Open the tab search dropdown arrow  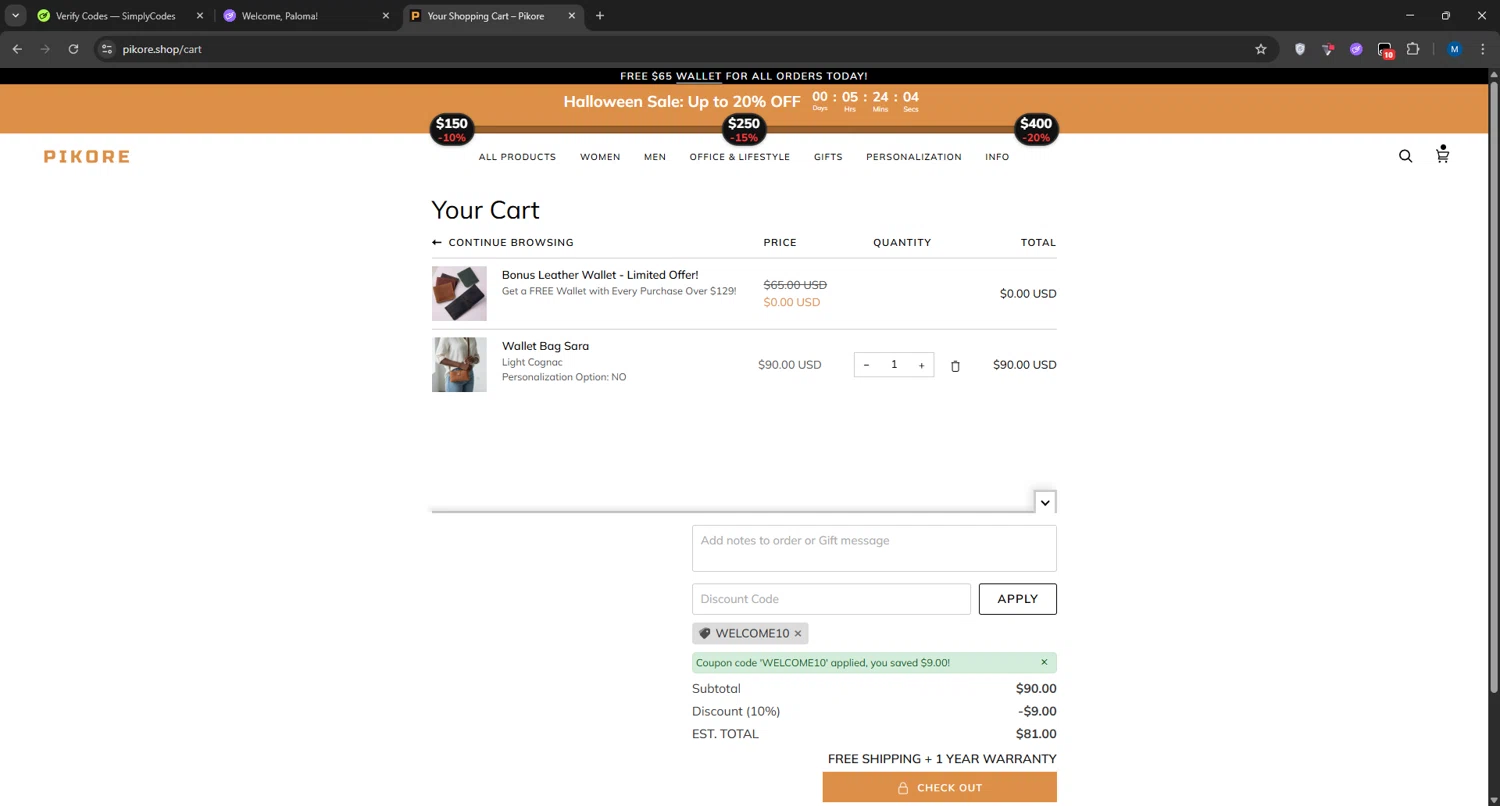click(16, 16)
